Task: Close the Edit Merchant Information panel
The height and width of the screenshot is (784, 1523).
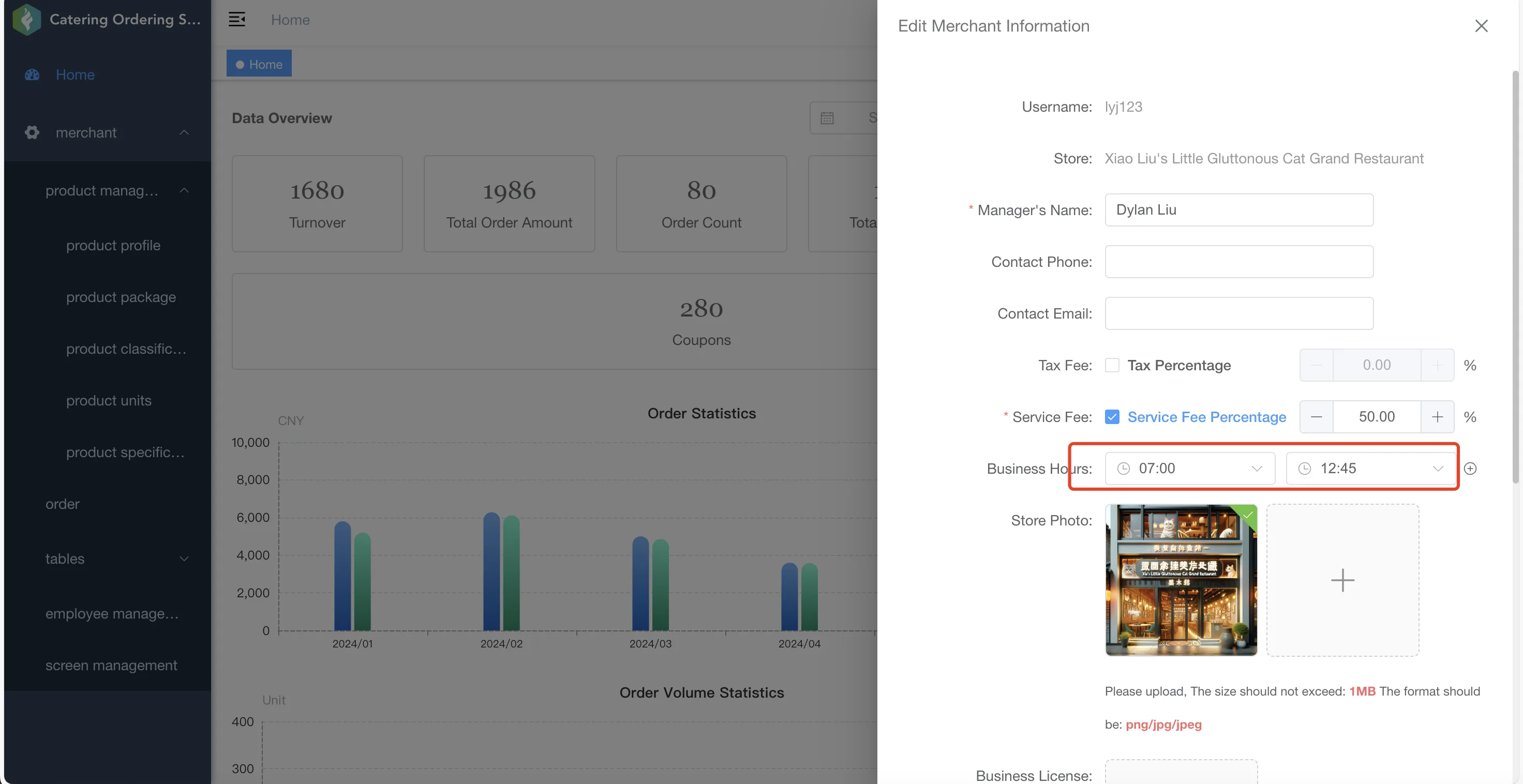Action: point(1481,26)
